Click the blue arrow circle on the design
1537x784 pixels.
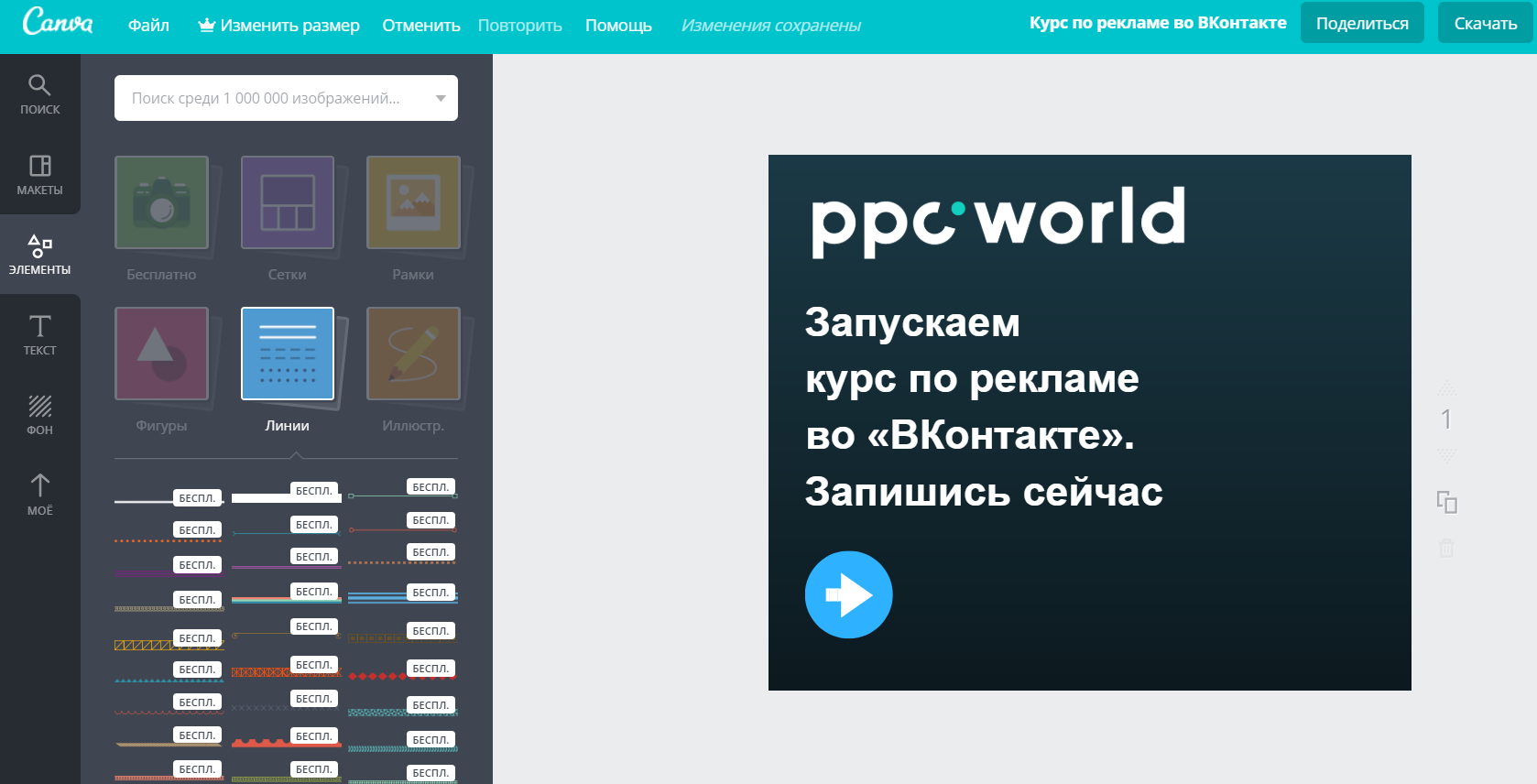pyautogui.click(x=848, y=594)
